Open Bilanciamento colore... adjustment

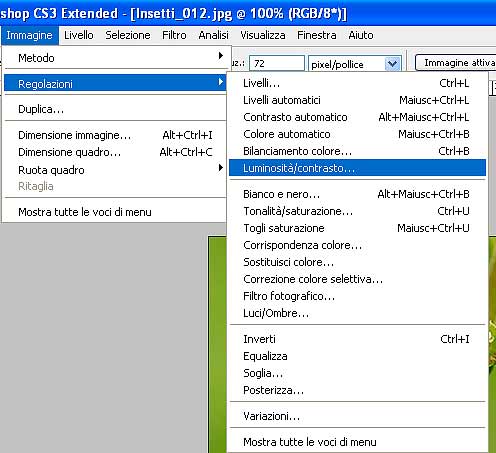point(357,151)
